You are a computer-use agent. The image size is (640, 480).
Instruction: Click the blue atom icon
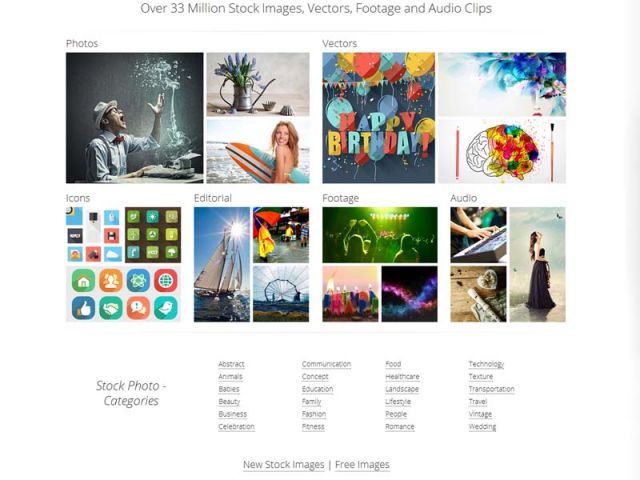[x=138, y=281]
